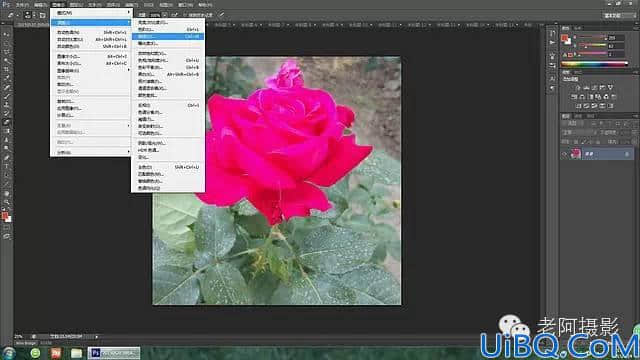Select the Quick Selection tool
This screenshot has width=640, height=360.
(x=6, y=61)
